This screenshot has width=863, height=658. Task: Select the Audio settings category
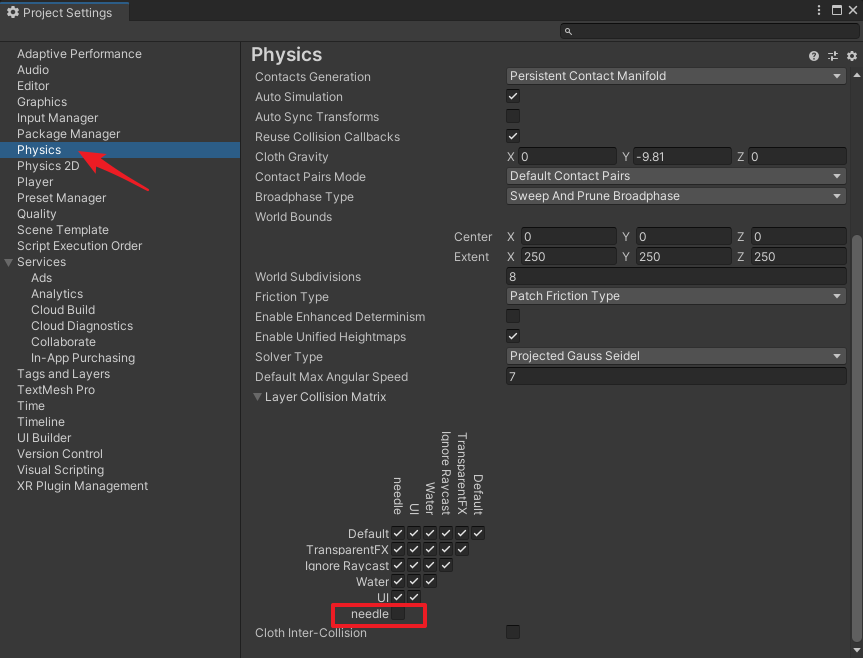pyautogui.click(x=33, y=70)
